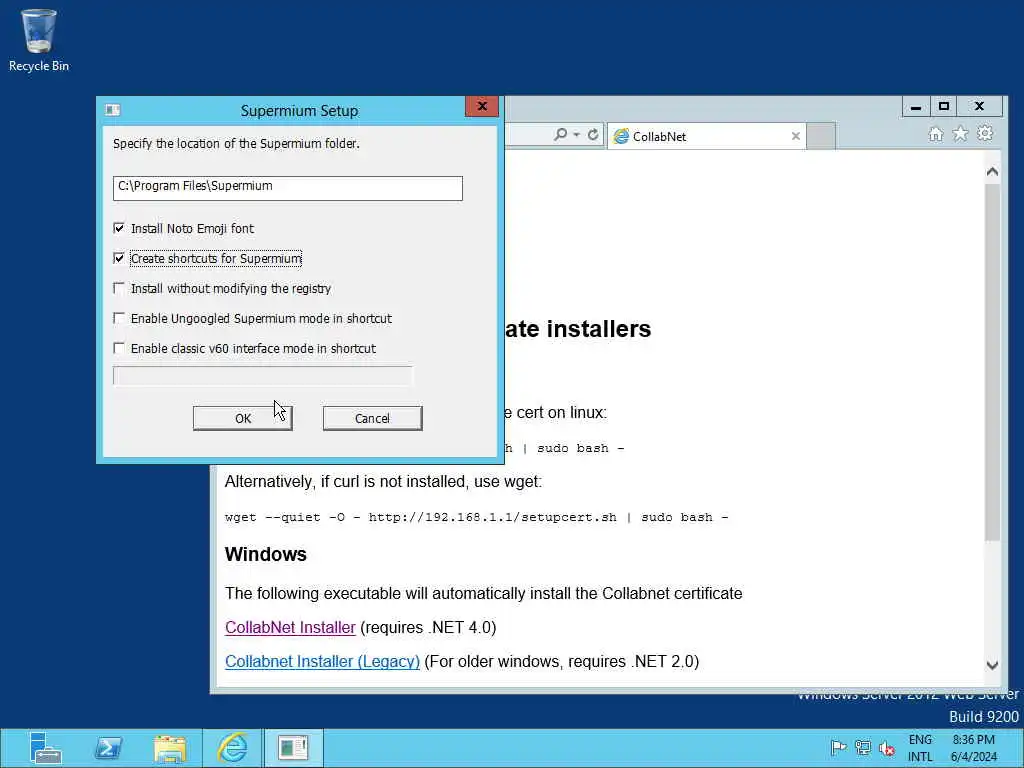Open Action Center flag tray icon
The image size is (1024, 768).
(839, 747)
